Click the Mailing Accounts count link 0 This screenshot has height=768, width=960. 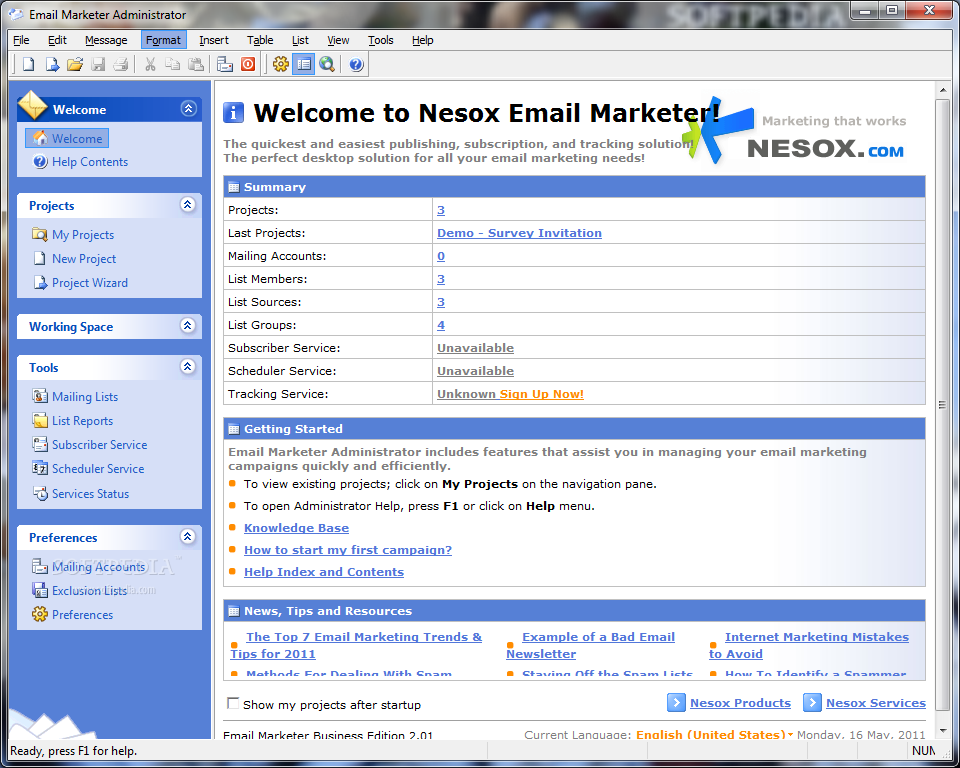click(441, 256)
